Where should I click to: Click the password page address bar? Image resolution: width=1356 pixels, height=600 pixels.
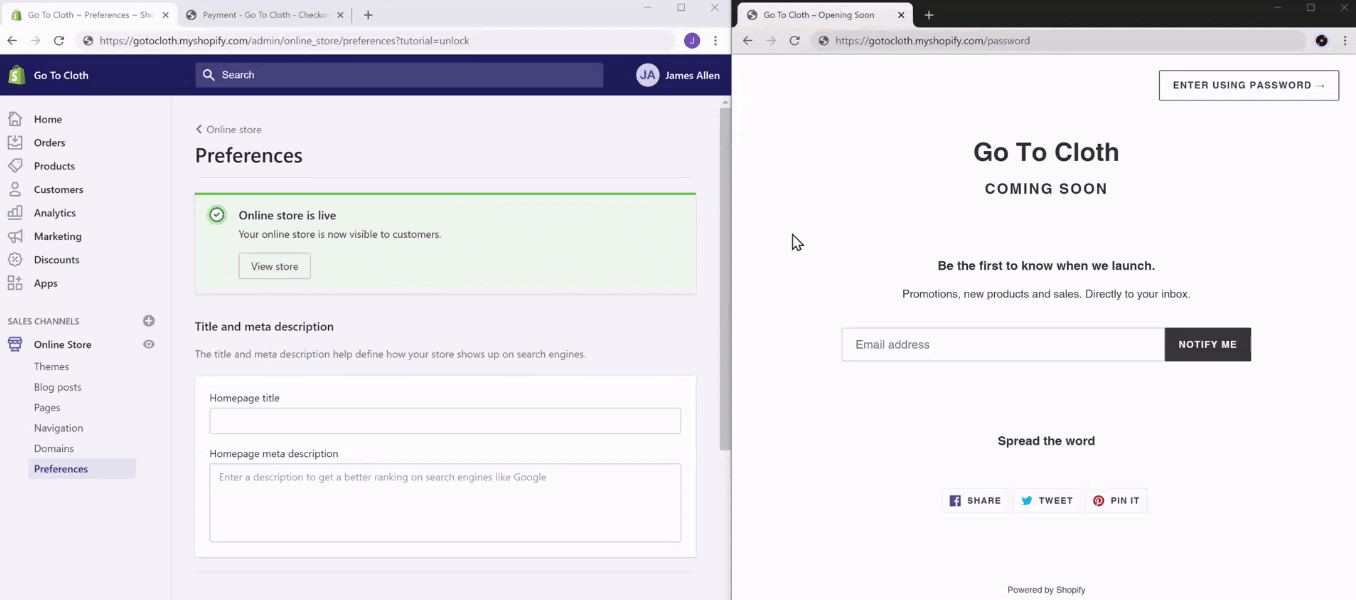(1060, 41)
